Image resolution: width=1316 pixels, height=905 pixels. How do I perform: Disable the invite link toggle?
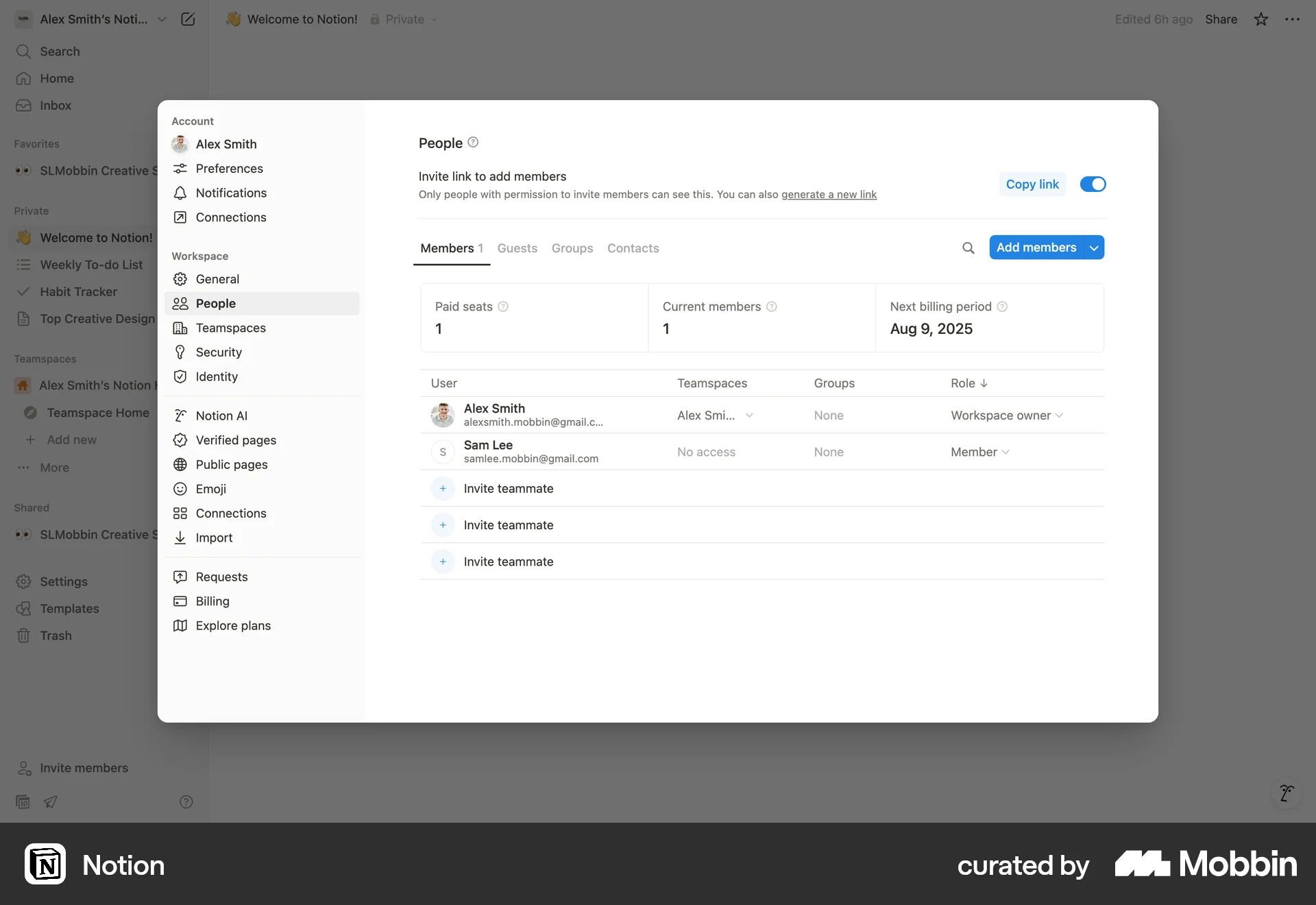1092,184
